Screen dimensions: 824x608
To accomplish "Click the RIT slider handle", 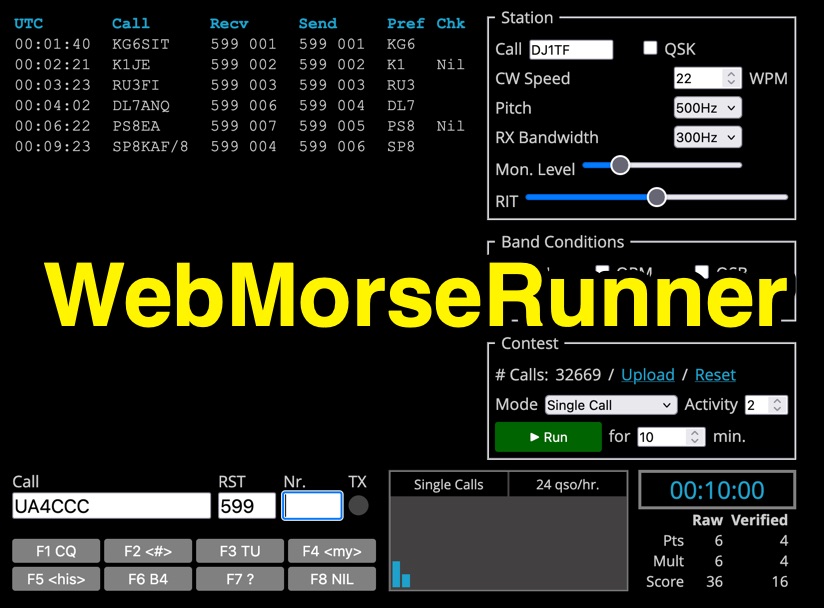I will [656, 197].
